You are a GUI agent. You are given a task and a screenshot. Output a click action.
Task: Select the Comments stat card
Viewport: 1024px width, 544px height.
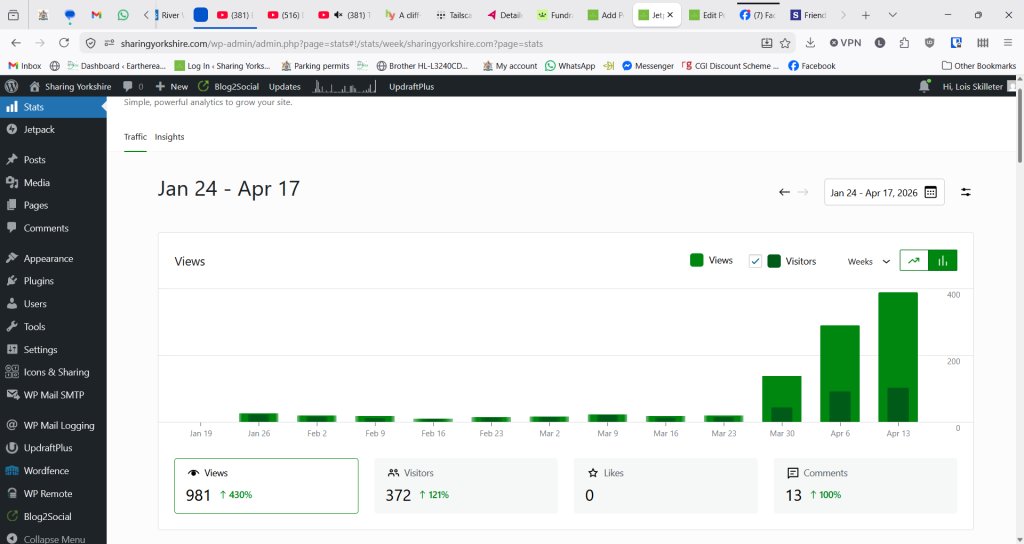point(865,485)
